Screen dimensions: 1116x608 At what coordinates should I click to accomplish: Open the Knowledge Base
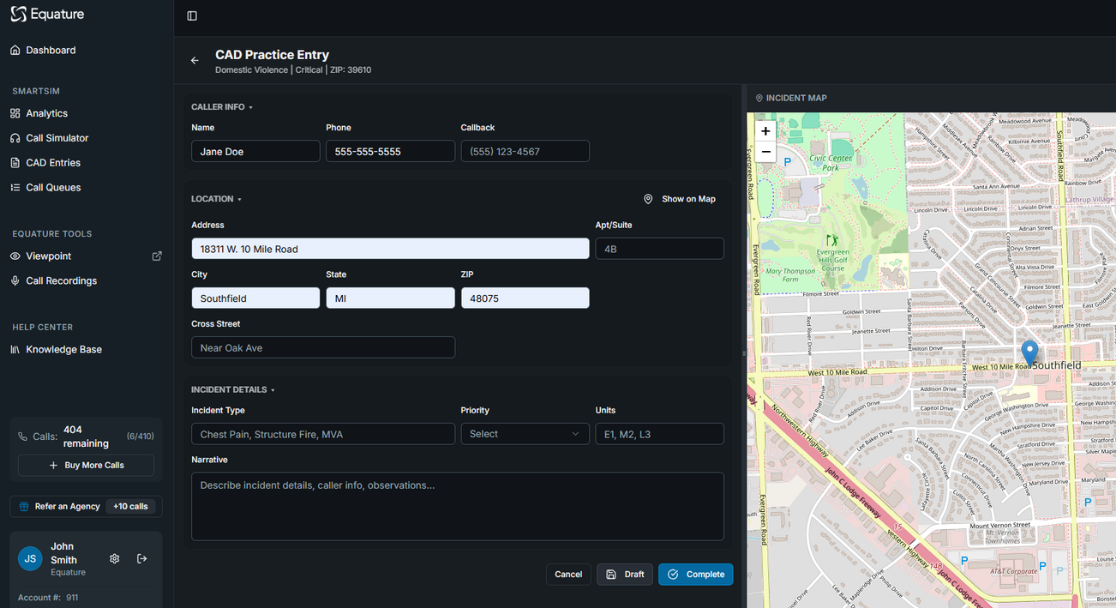63,350
